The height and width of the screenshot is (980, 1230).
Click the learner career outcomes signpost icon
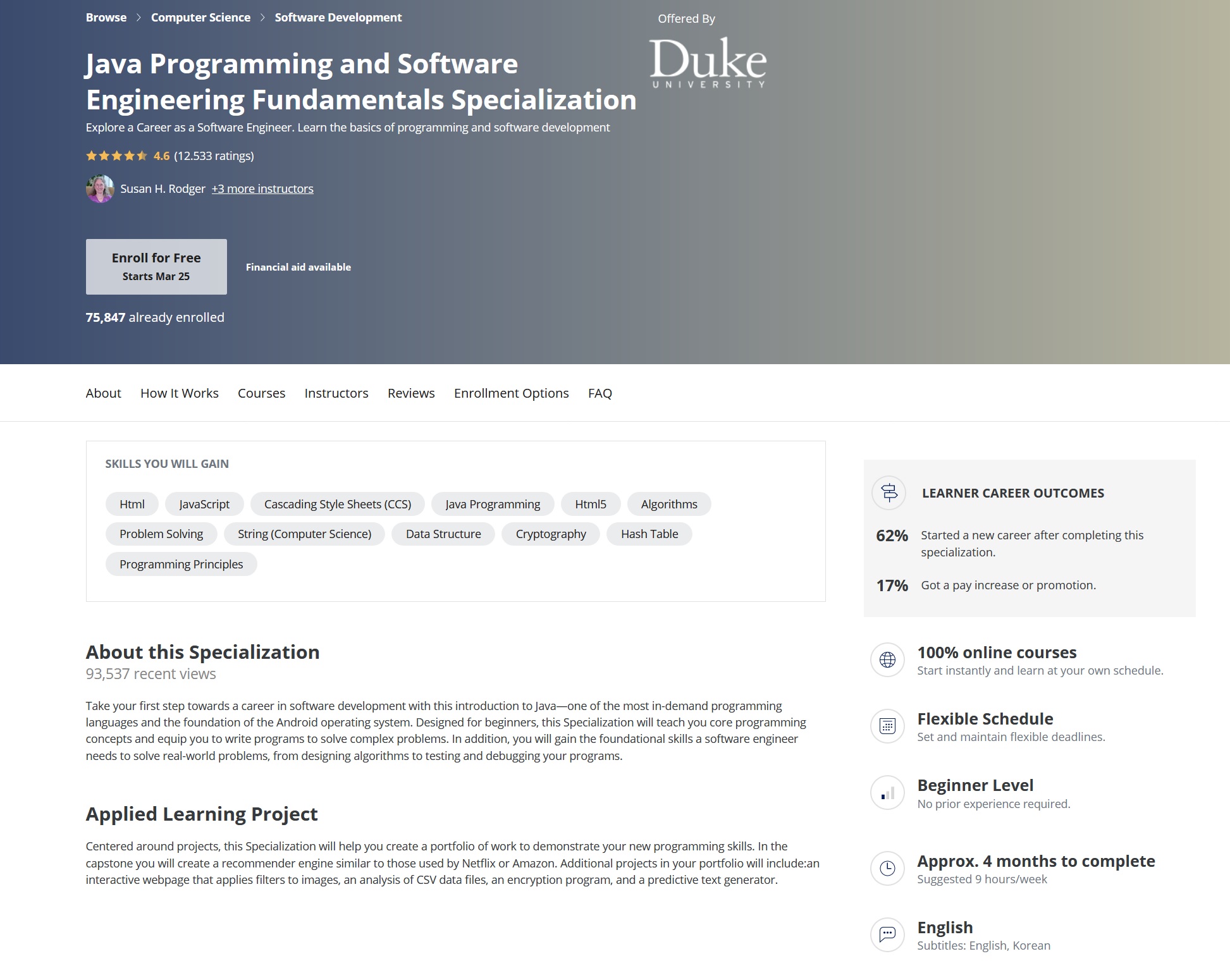tap(889, 493)
